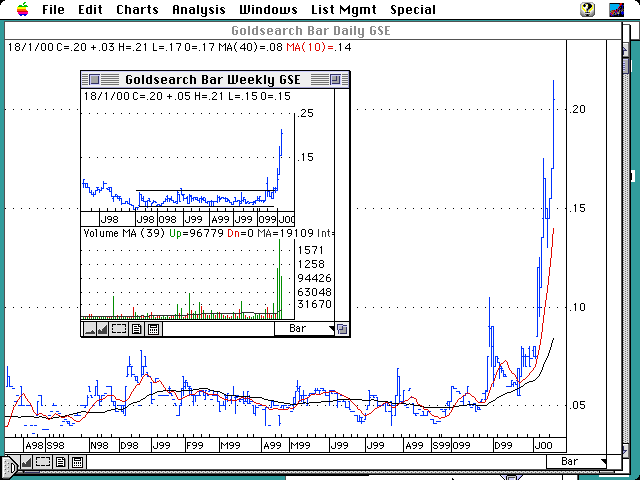Click the 94426 volume axis label
Viewport: 640px width, 480px height.
[x=314, y=278]
